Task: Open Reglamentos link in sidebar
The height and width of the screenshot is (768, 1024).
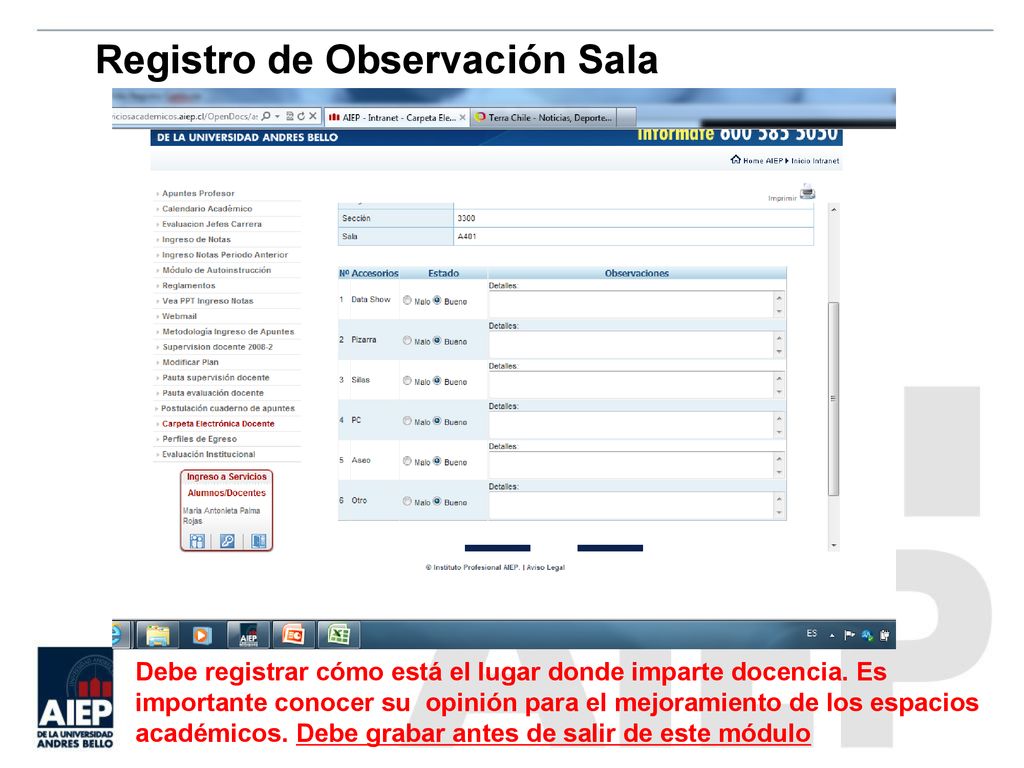Action: (x=188, y=285)
